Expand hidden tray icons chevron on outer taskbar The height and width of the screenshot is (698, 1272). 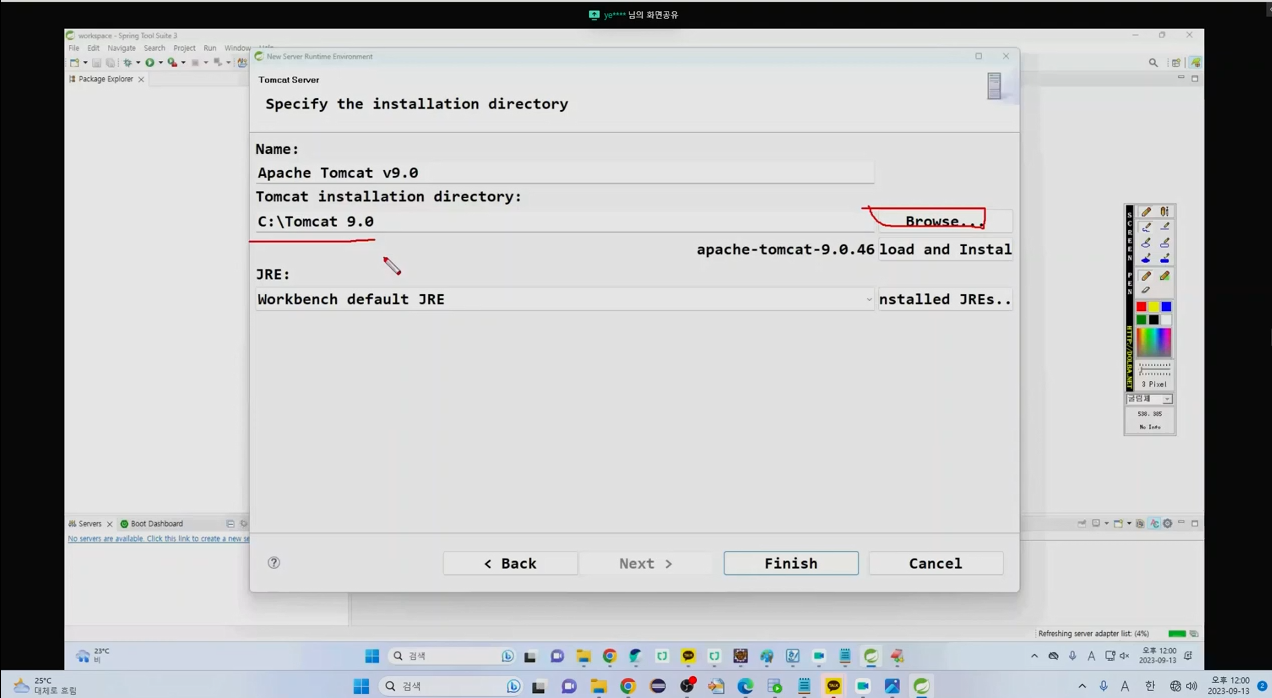click(1082, 686)
